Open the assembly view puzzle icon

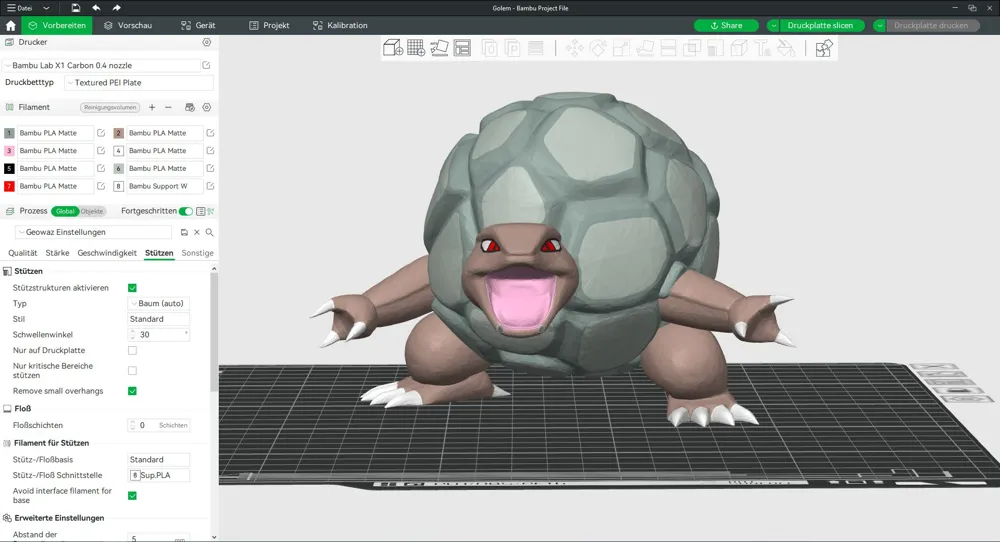click(824, 48)
